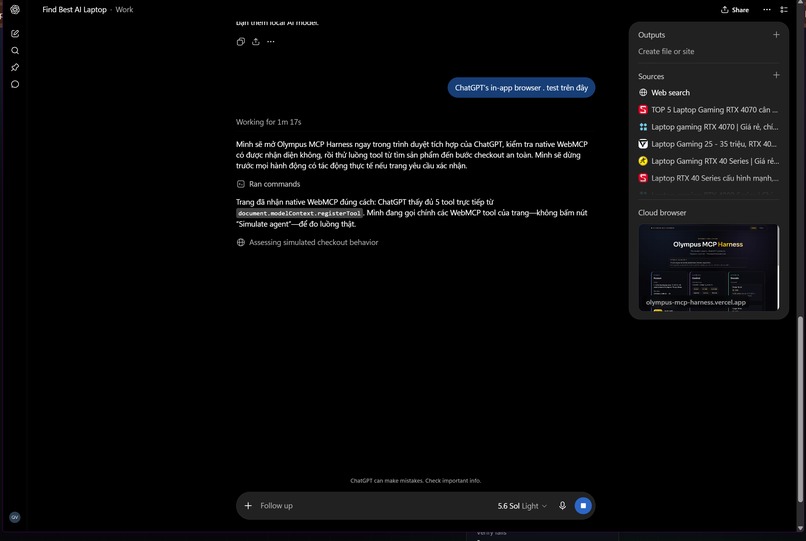Open source Laptop Gaming 25 - 35 triệu
The width and height of the screenshot is (806, 541).
pos(708,144)
